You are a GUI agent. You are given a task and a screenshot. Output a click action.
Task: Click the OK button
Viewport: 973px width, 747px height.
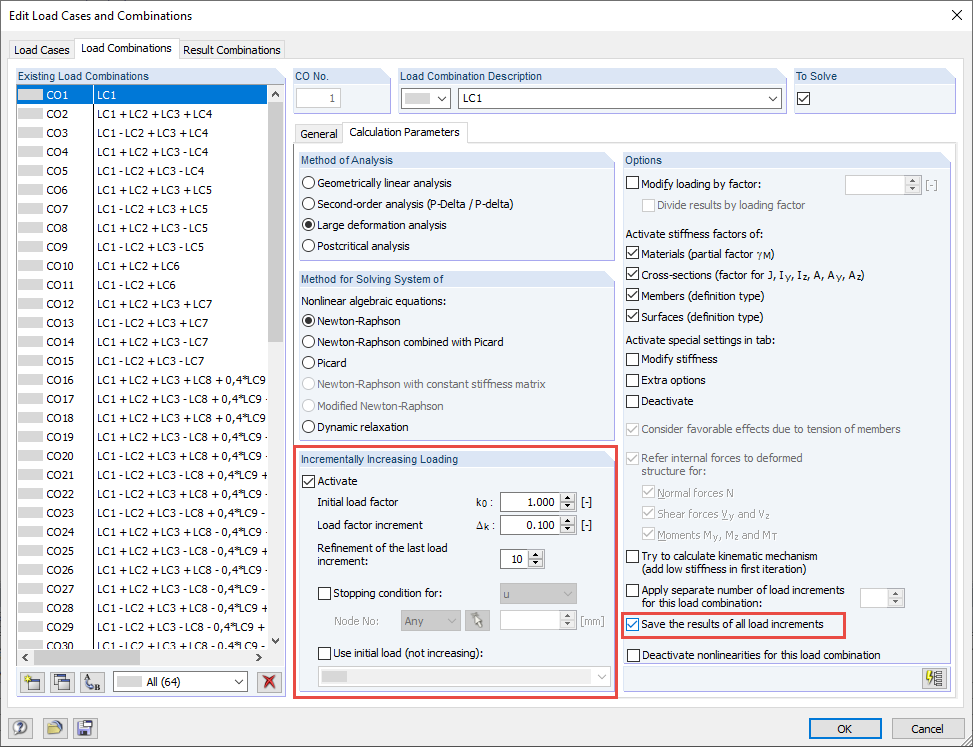pos(845,728)
